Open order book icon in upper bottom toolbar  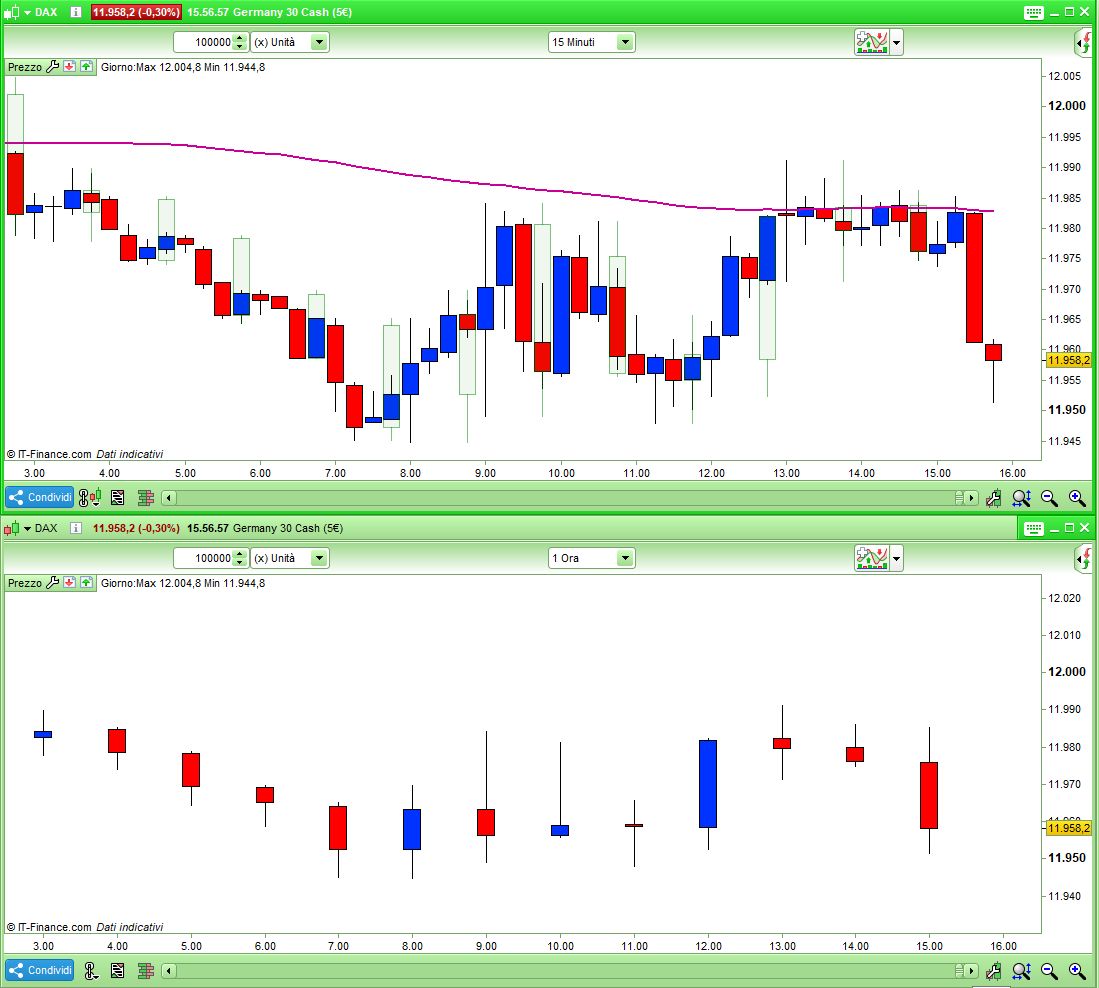(x=146, y=498)
